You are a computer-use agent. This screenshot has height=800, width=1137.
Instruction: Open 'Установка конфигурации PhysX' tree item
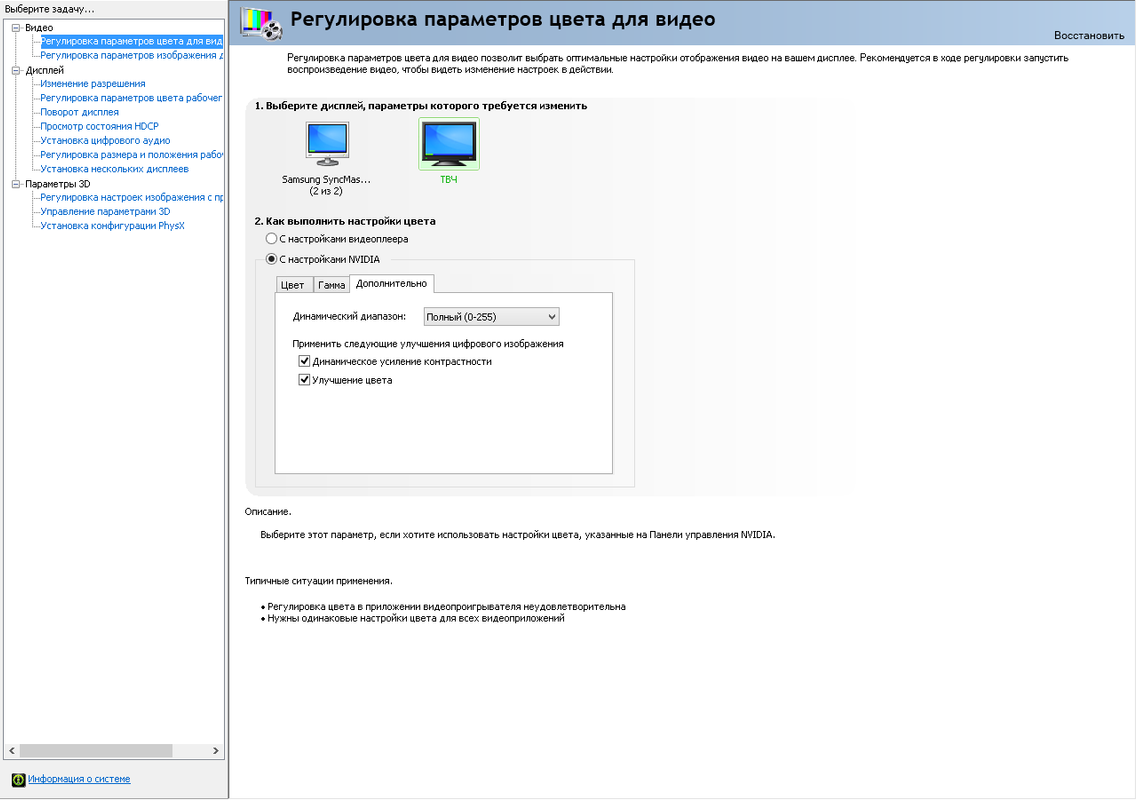112,226
